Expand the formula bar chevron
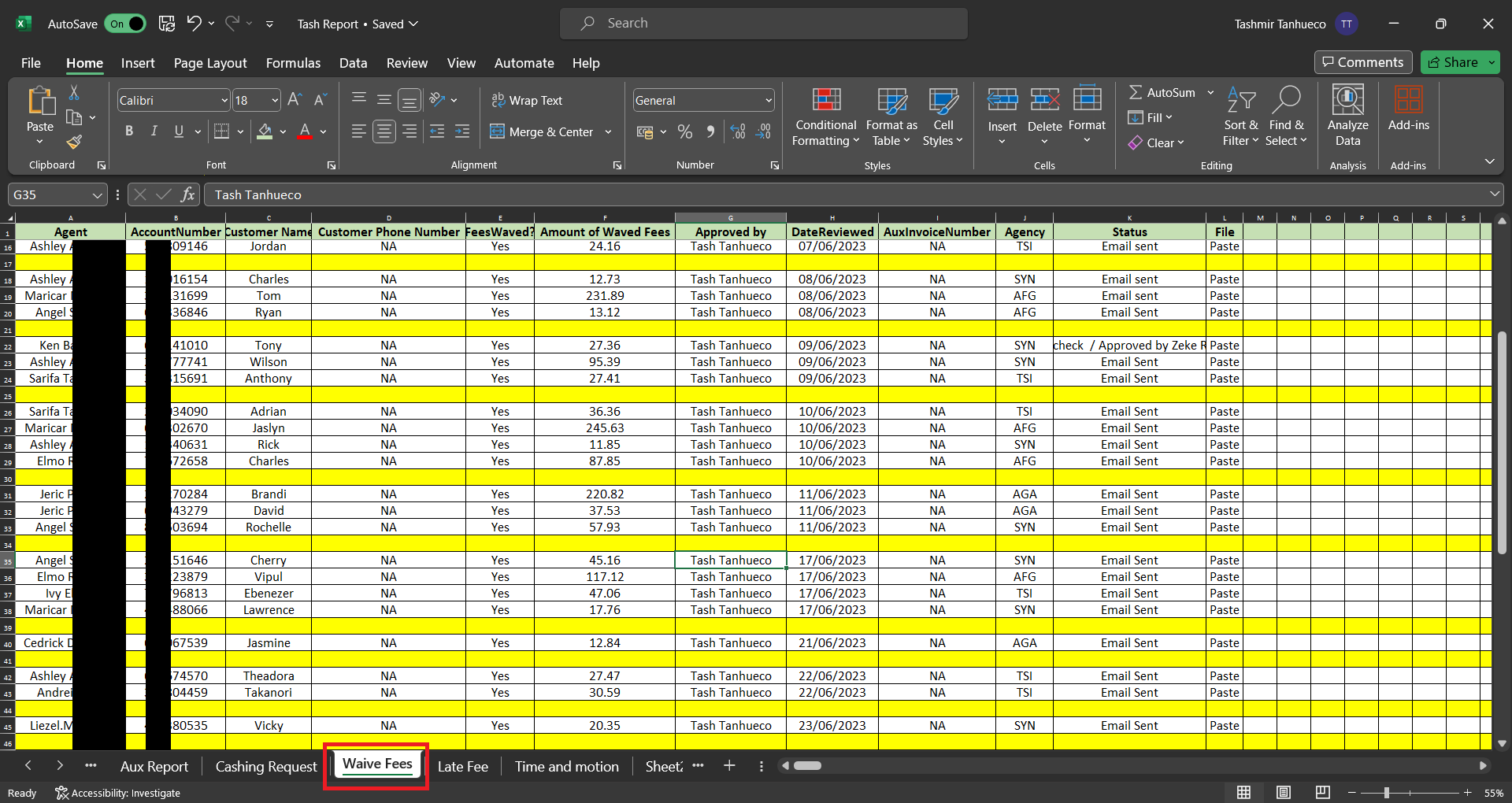1512x803 pixels. pos(1494,194)
